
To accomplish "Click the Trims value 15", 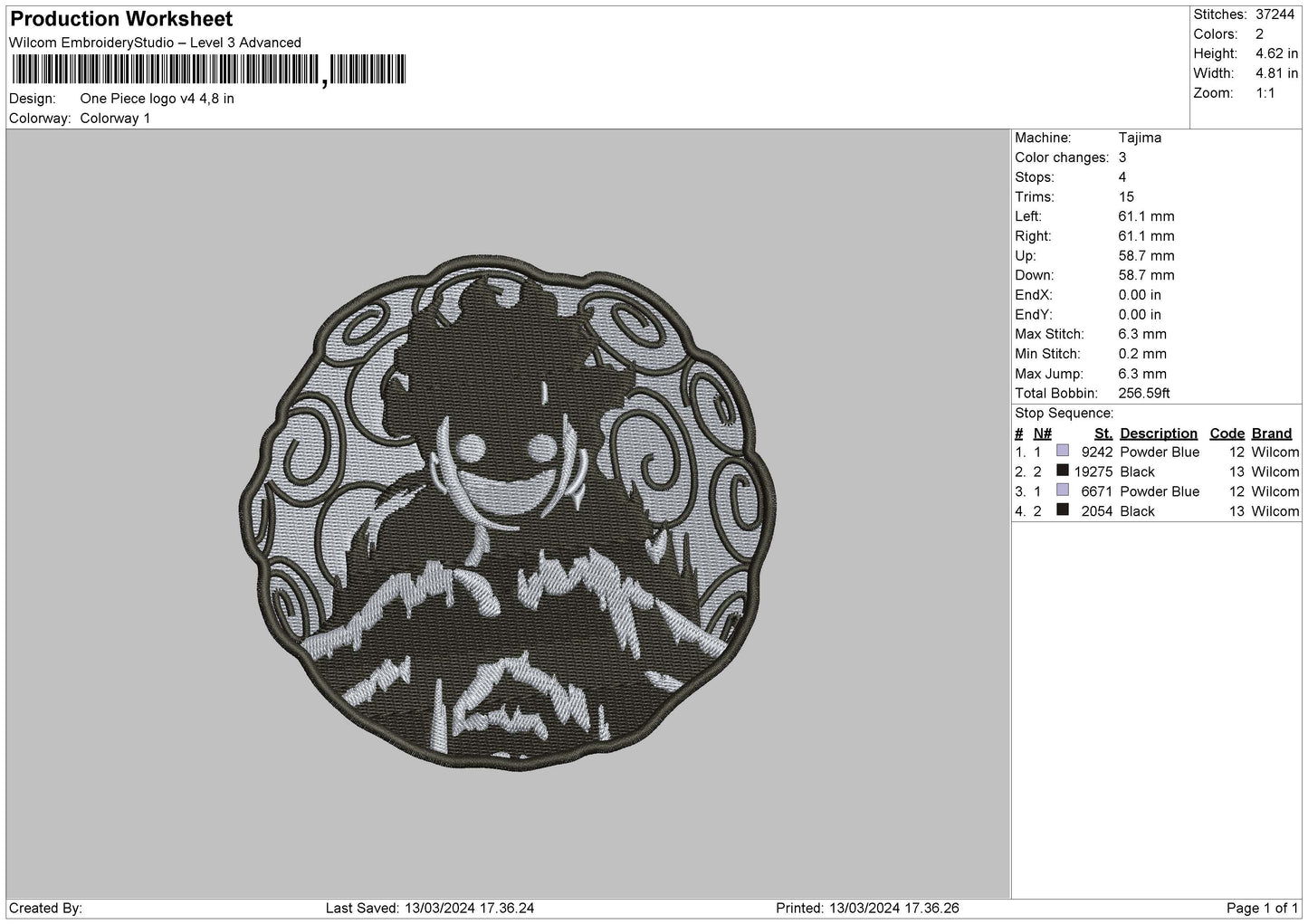I will [1126, 196].
